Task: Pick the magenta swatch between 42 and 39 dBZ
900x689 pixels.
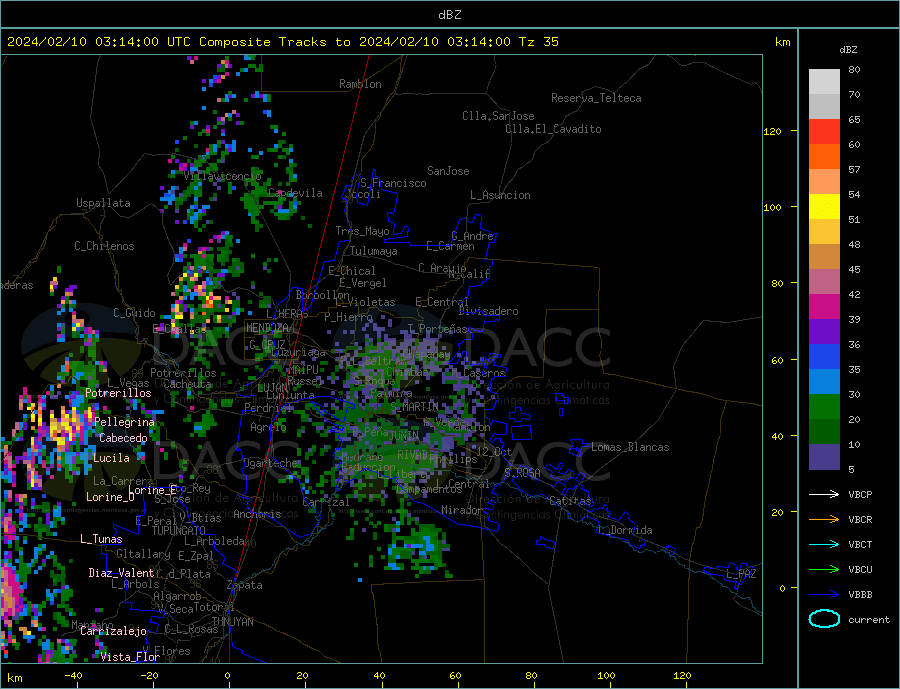Action: tap(824, 307)
